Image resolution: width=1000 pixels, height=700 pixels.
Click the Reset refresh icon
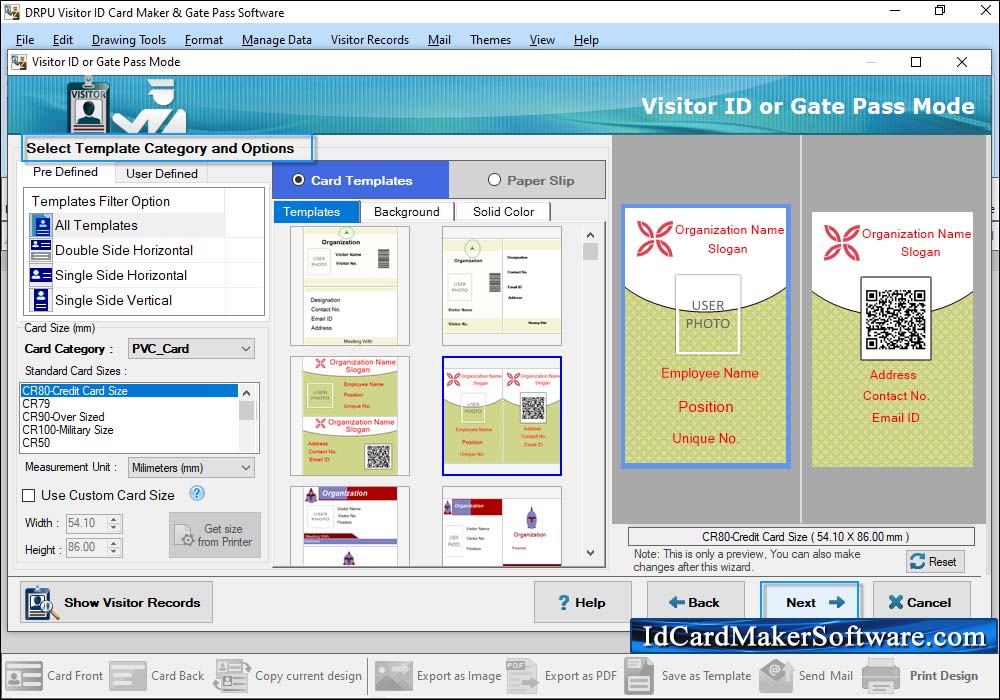(x=918, y=562)
